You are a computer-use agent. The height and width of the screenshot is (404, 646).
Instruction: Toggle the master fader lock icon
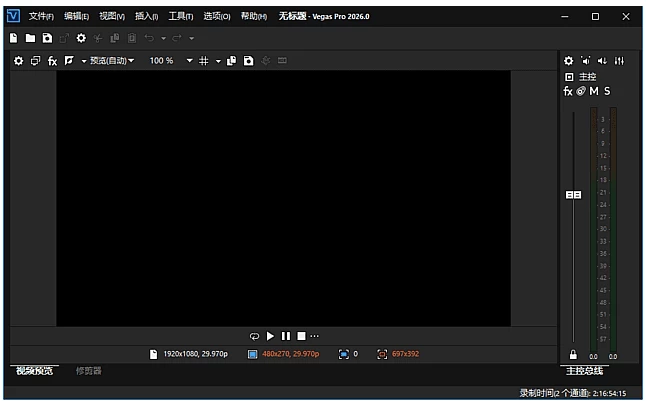pyautogui.click(x=573, y=354)
